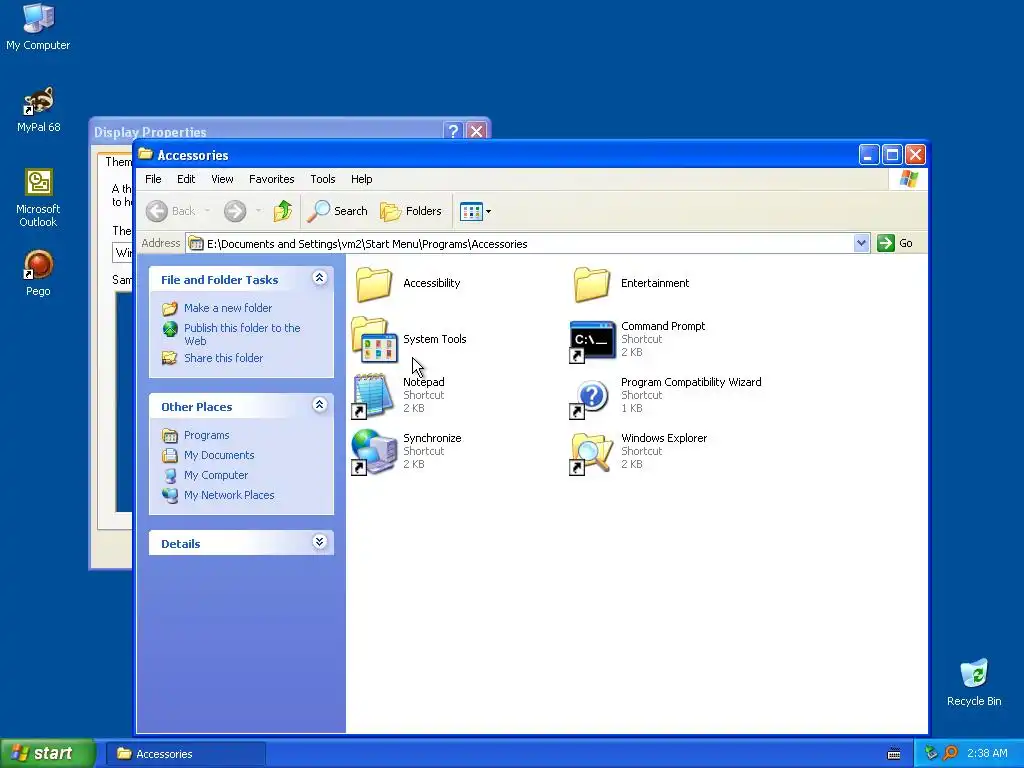Screen dimensions: 1024x768
Task: Go to My Documents in Other Places
Action: pyautogui.click(x=219, y=455)
